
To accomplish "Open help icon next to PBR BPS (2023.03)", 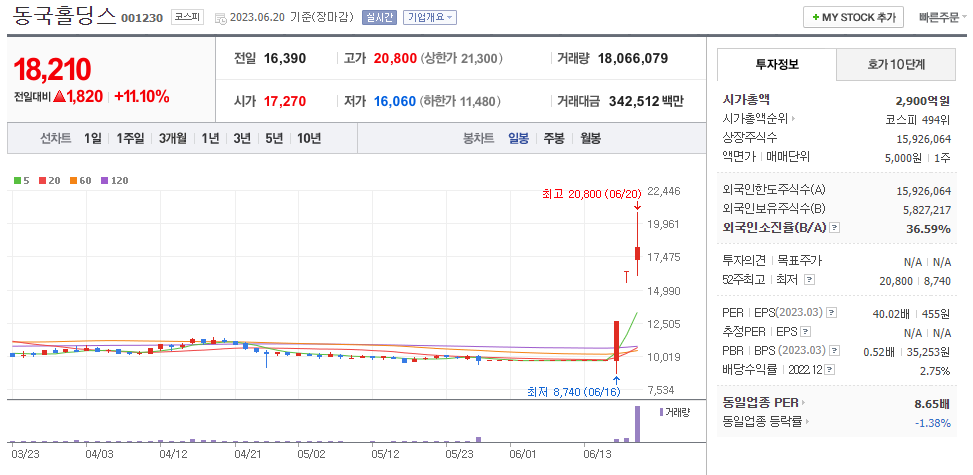I will pos(835,351).
